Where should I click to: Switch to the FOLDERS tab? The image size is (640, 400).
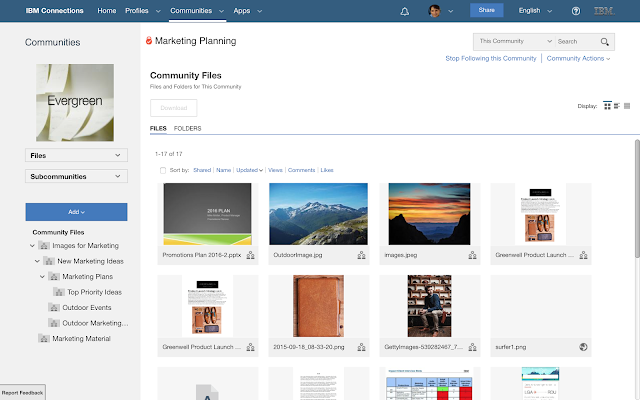coord(187,129)
